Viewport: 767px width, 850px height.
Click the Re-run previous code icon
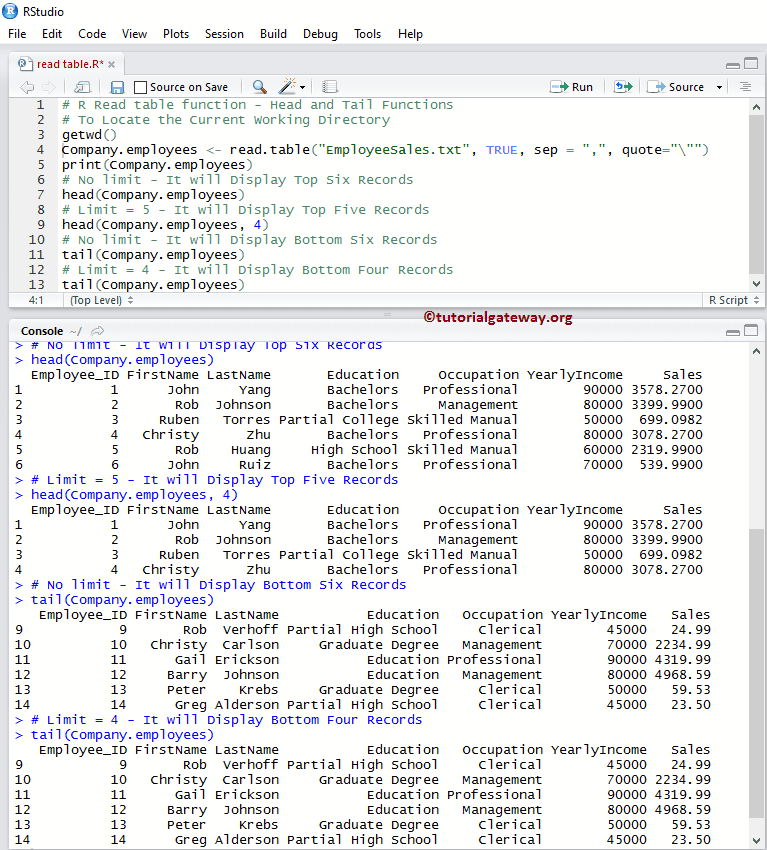click(x=623, y=87)
